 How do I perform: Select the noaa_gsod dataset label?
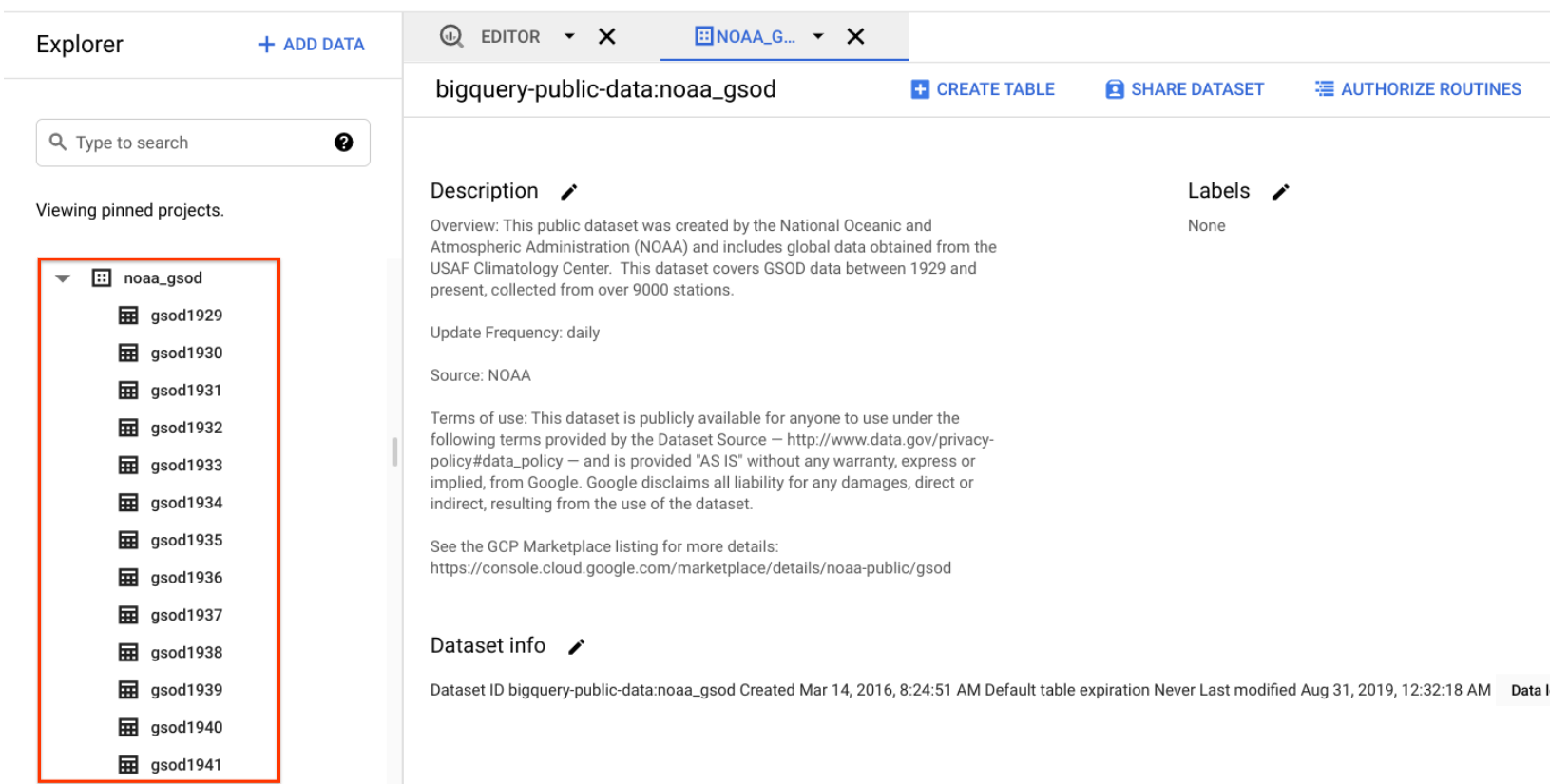[163, 277]
